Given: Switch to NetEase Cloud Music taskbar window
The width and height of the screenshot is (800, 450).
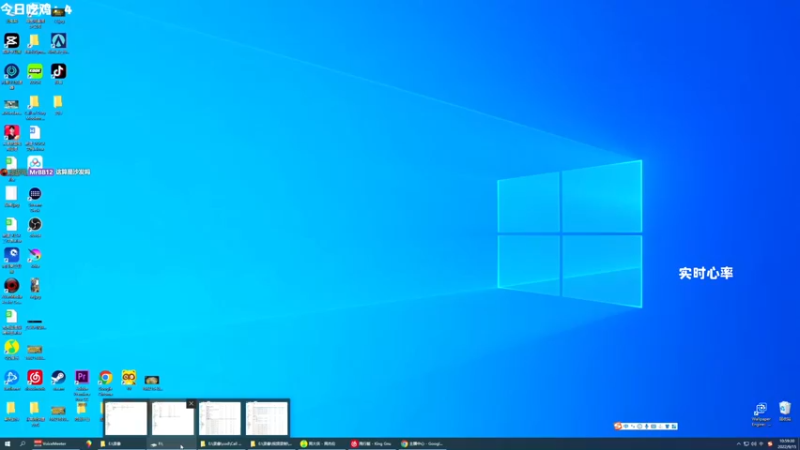Looking at the screenshot, I should 372,444.
